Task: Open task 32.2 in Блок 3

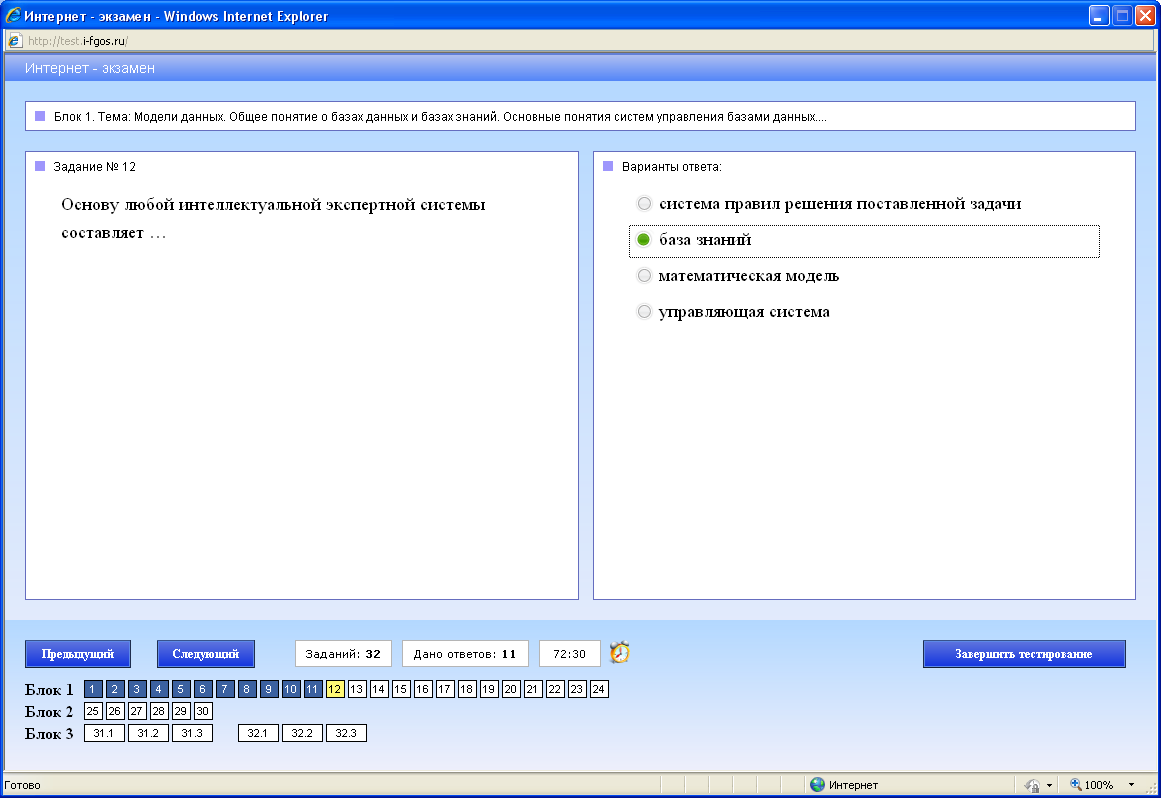Action: click(x=302, y=733)
